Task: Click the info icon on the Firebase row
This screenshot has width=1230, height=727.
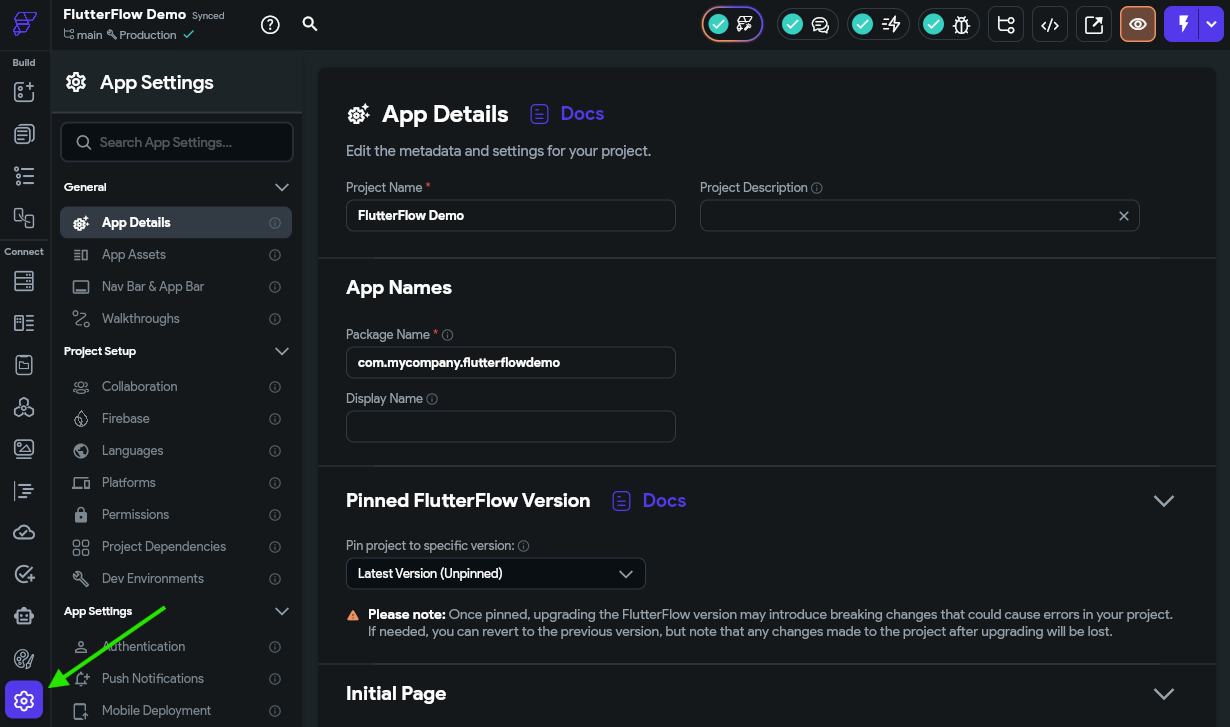Action: point(275,419)
